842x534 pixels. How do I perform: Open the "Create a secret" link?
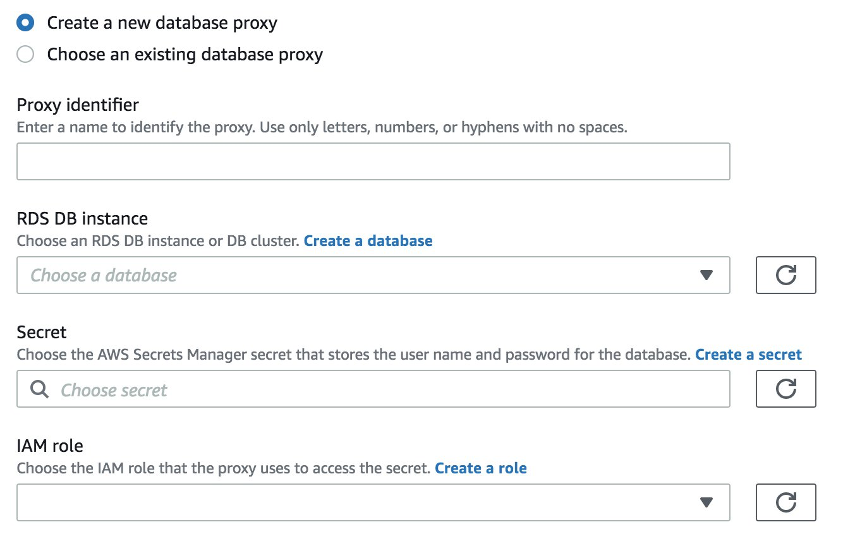tap(748, 355)
